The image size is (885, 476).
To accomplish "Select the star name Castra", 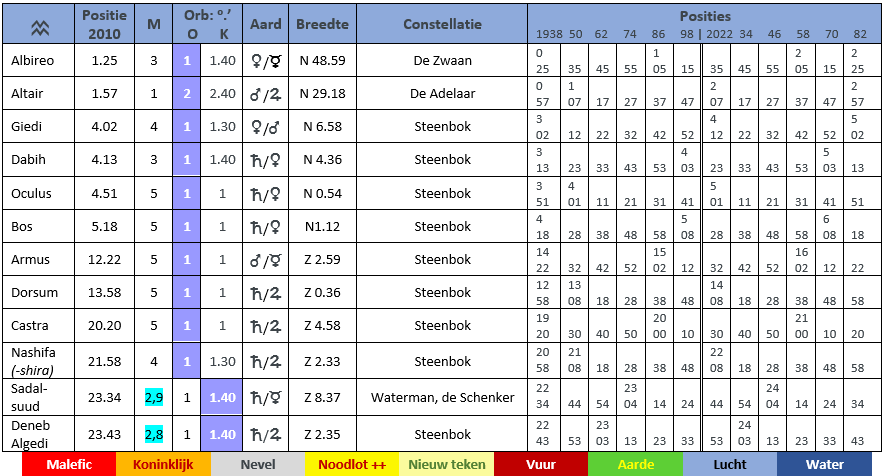I will point(30,326).
